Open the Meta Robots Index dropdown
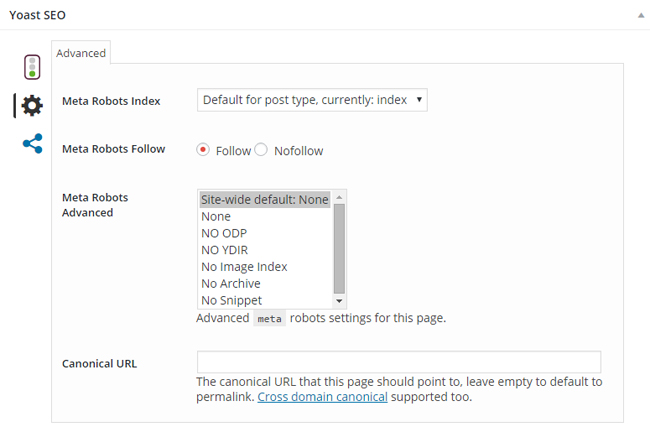The image size is (650, 427). (x=312, y=100)
